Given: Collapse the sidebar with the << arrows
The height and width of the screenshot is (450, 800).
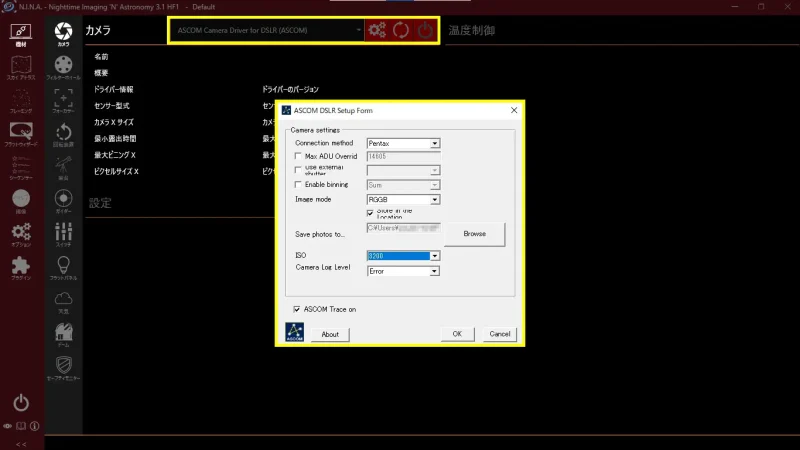Looking at the screenshot, I should pyautogui.click(x=21, y=444).
